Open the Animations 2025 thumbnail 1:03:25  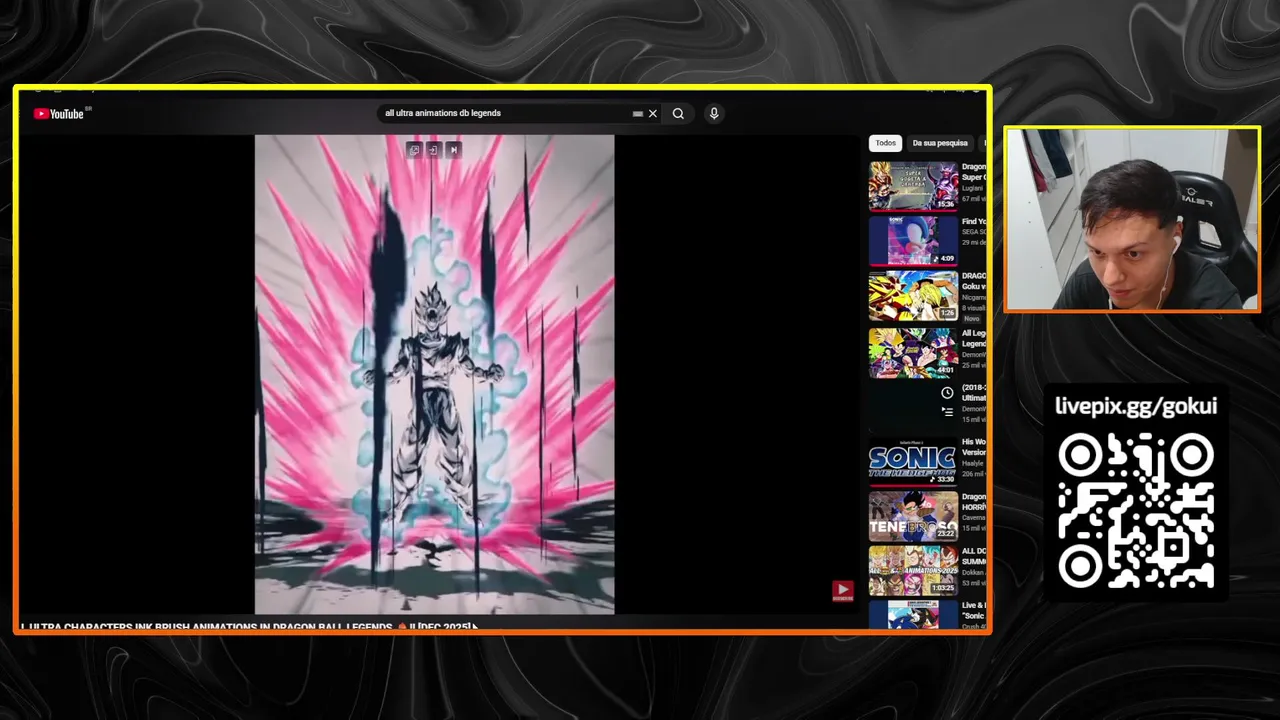coord(913,570)
